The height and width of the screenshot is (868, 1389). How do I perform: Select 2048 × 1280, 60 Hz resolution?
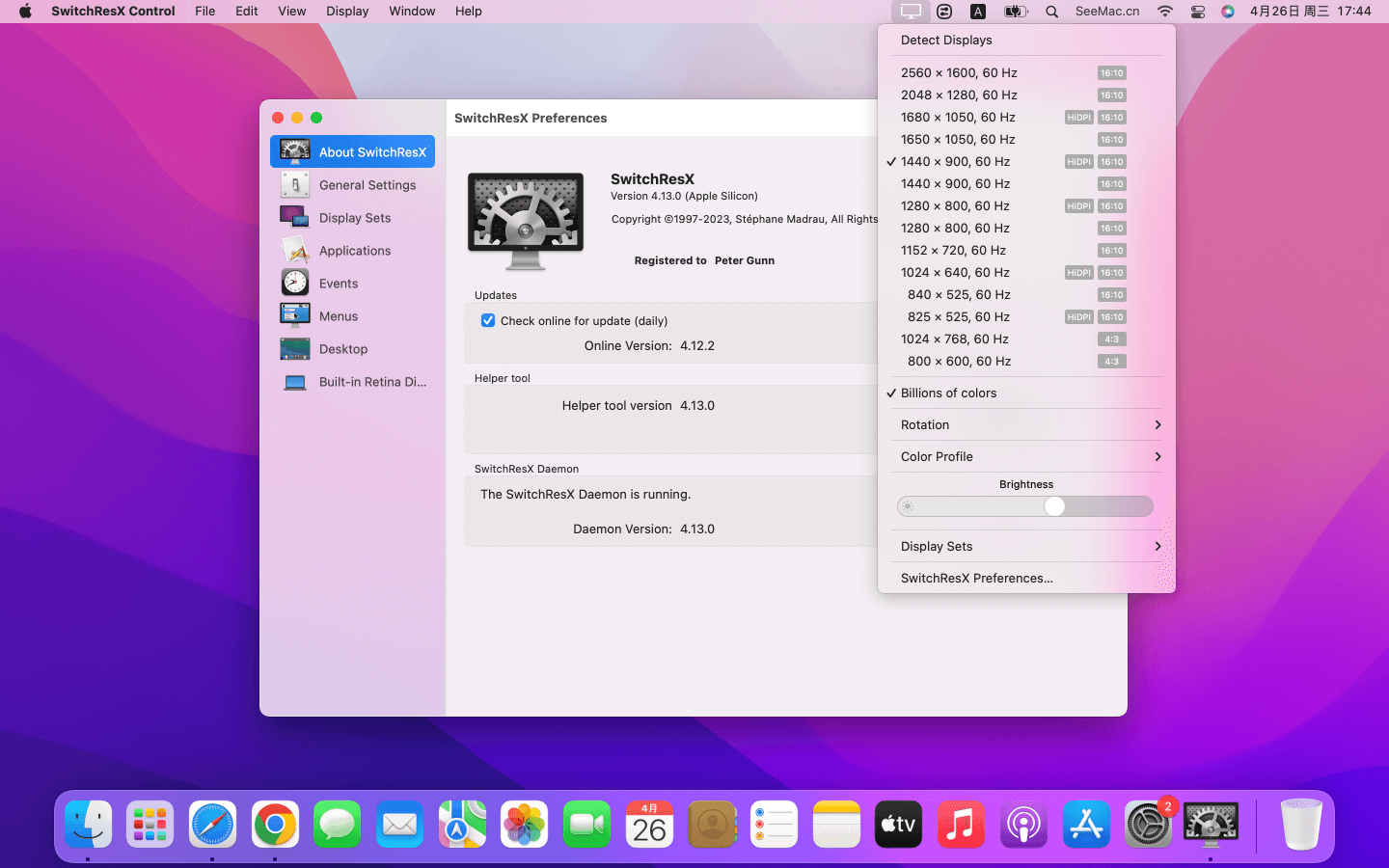1026,95
